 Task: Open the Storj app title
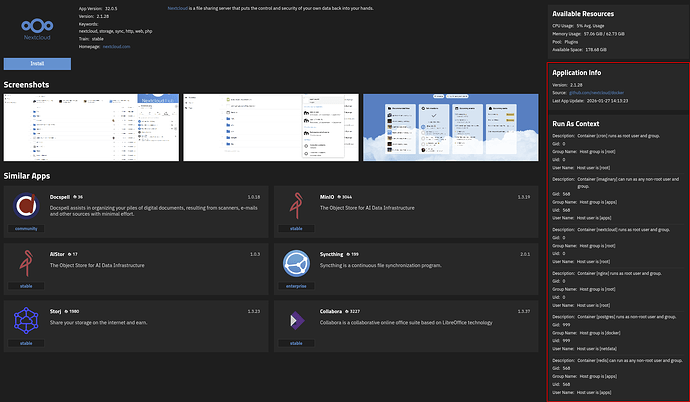[x=55, y=311]
